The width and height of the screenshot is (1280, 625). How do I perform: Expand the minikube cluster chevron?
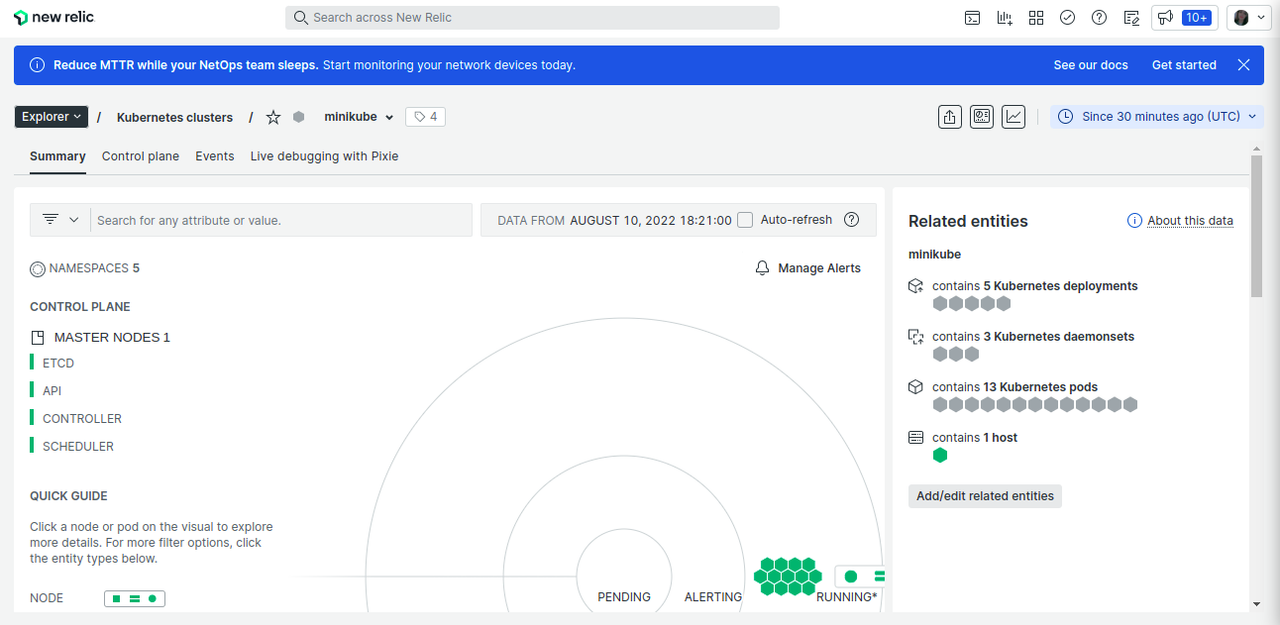coord(389,118)
